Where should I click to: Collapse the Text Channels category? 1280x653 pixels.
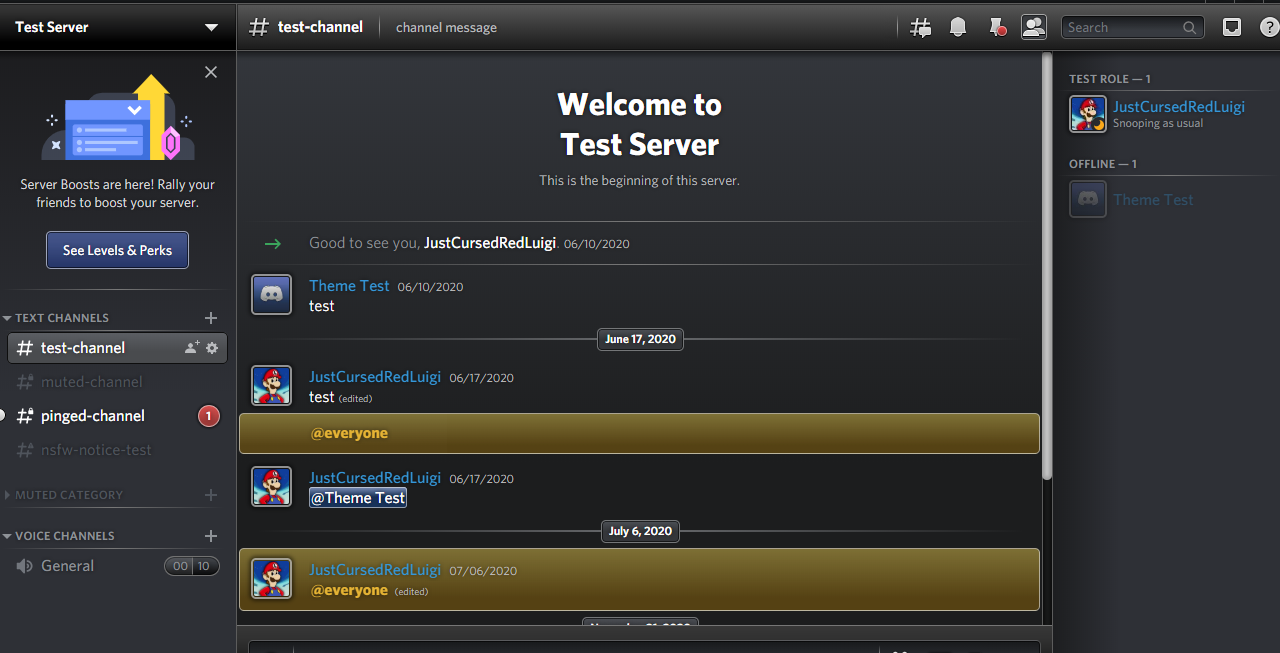tap(61, 318)
